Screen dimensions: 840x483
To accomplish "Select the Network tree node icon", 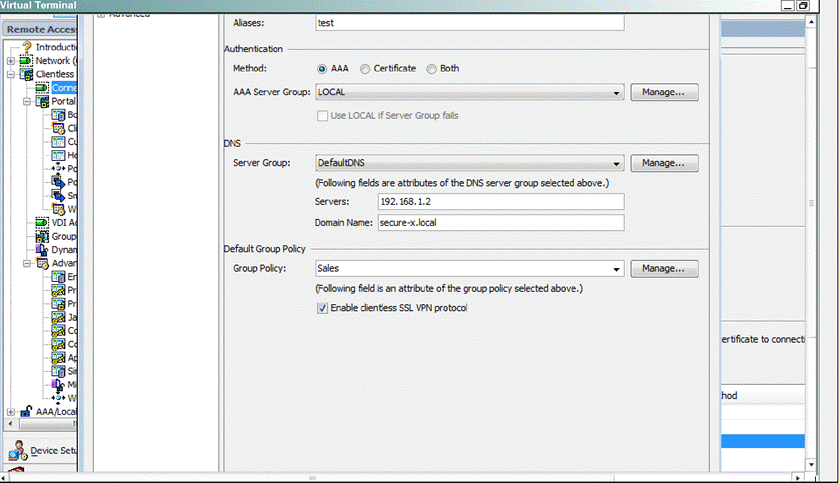I will point(27,61).
